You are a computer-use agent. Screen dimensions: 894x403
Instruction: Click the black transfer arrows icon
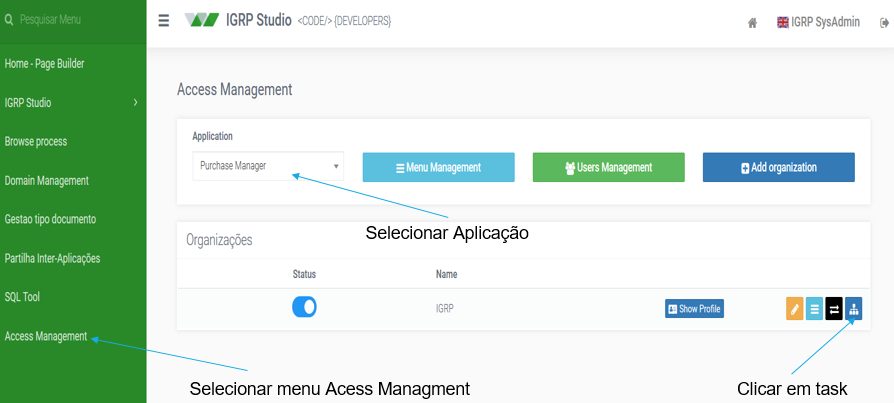click(x=834, y=309)
